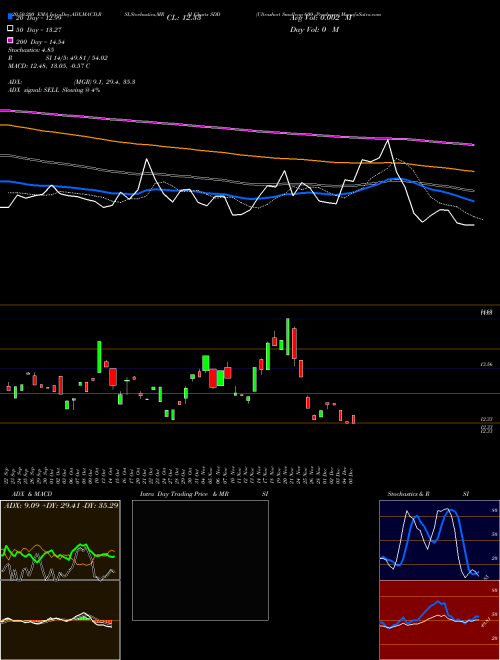Click the blue 20 Day legend swatch

(10, 17)
